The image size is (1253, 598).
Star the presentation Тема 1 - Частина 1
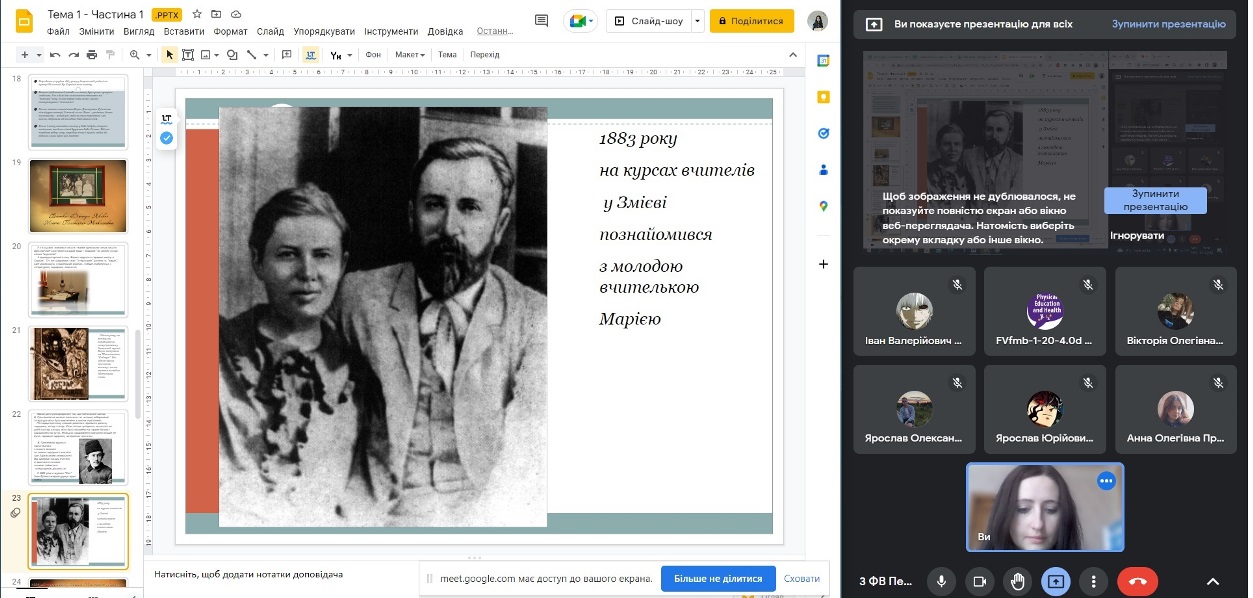point(197,15)
